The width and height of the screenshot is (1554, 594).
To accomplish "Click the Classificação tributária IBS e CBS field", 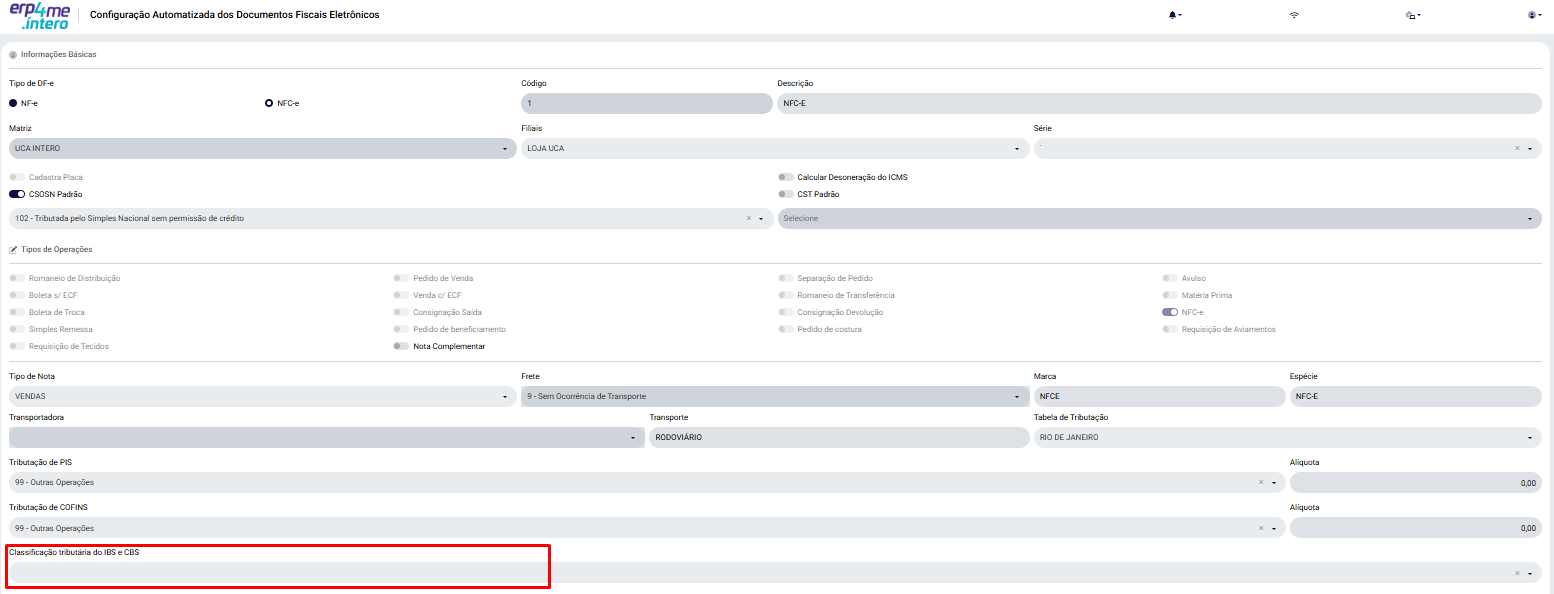I will (x=775, y=572).
